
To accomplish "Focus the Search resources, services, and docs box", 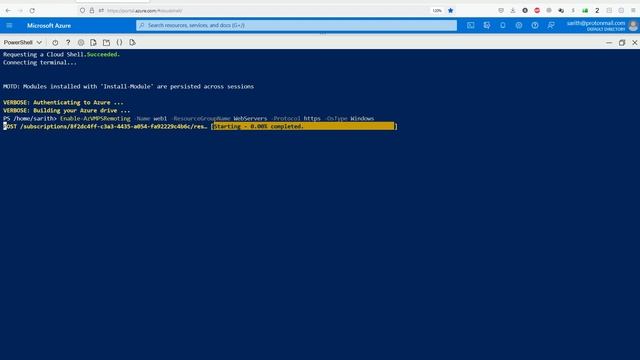I will pos(296,25).
